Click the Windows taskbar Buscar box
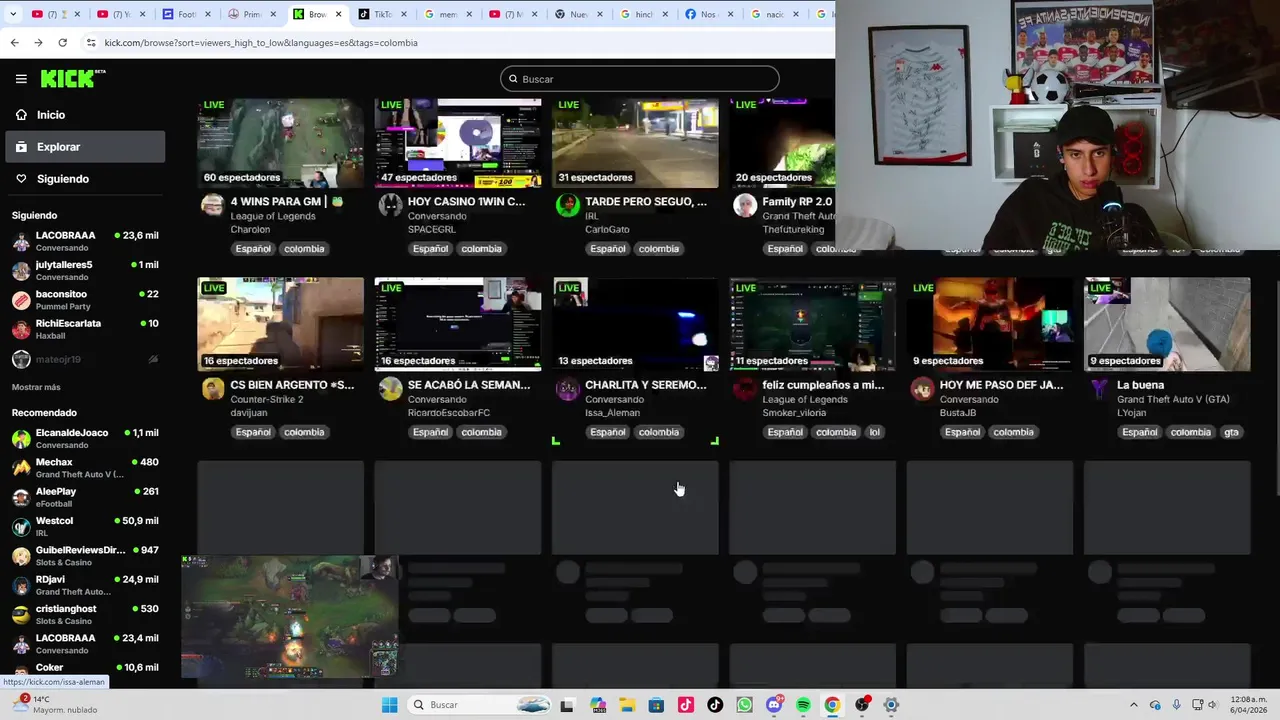The image size is (1280, 720). tap(481, 705)
